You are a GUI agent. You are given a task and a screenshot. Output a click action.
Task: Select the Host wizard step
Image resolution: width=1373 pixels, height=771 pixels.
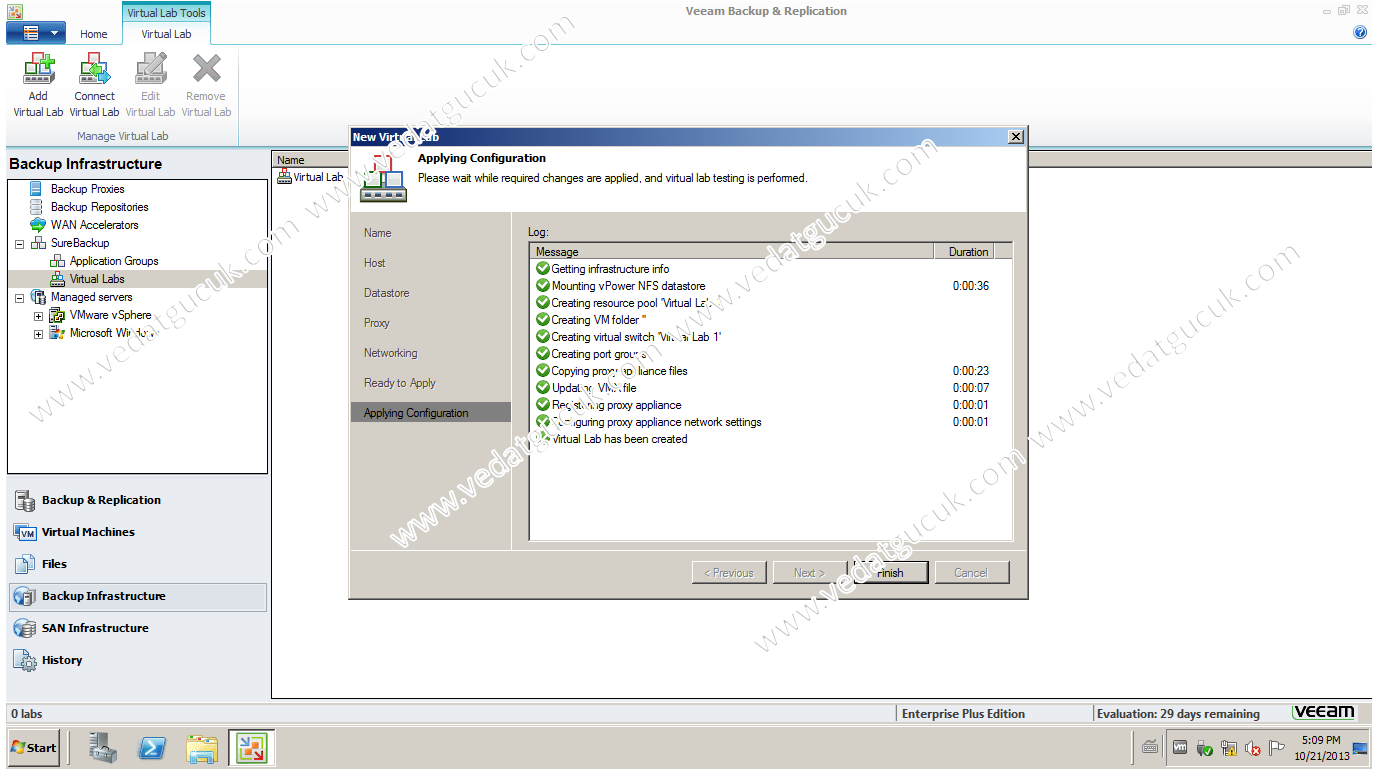[375, 263]
